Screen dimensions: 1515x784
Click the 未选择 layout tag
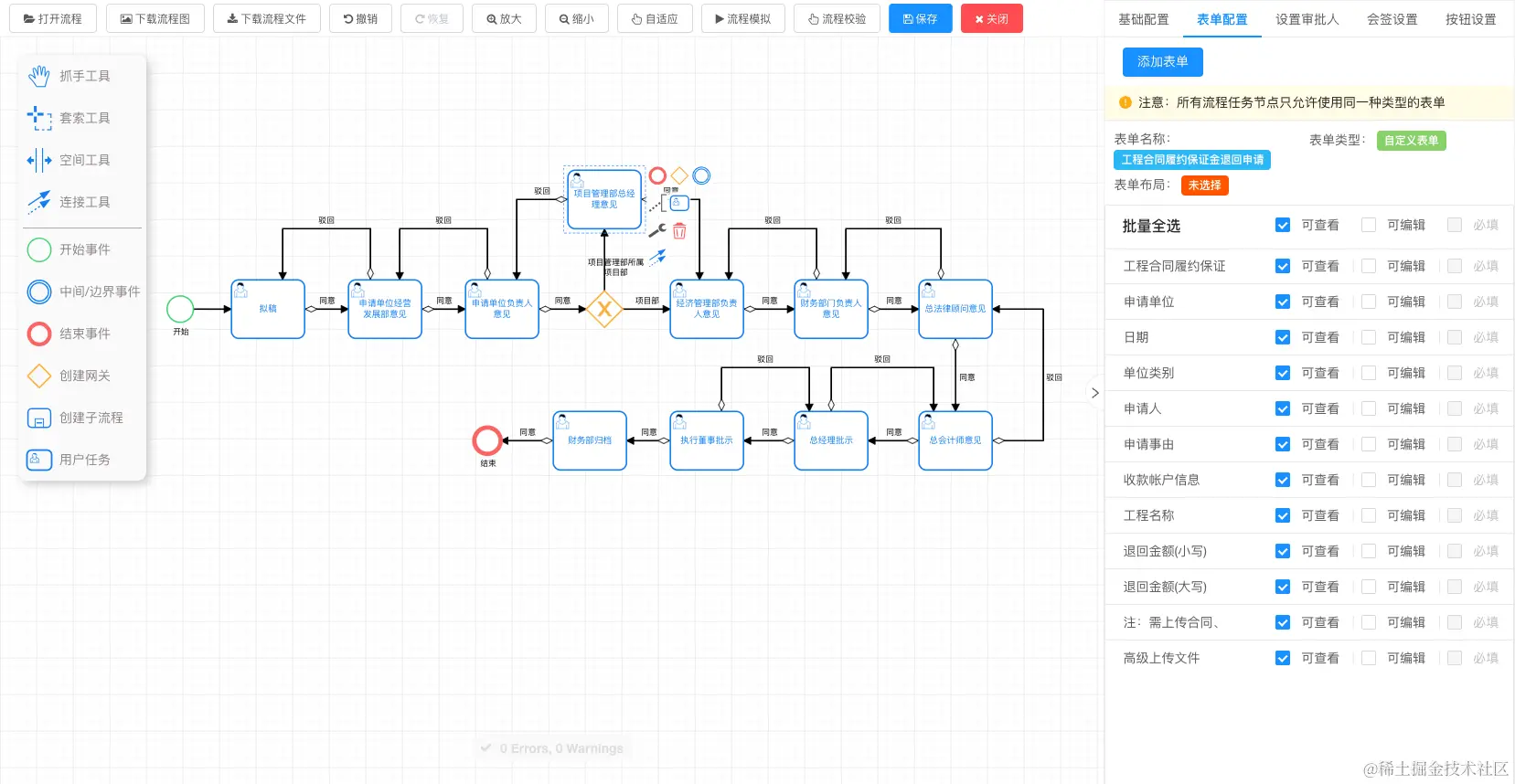(1205, 185)
